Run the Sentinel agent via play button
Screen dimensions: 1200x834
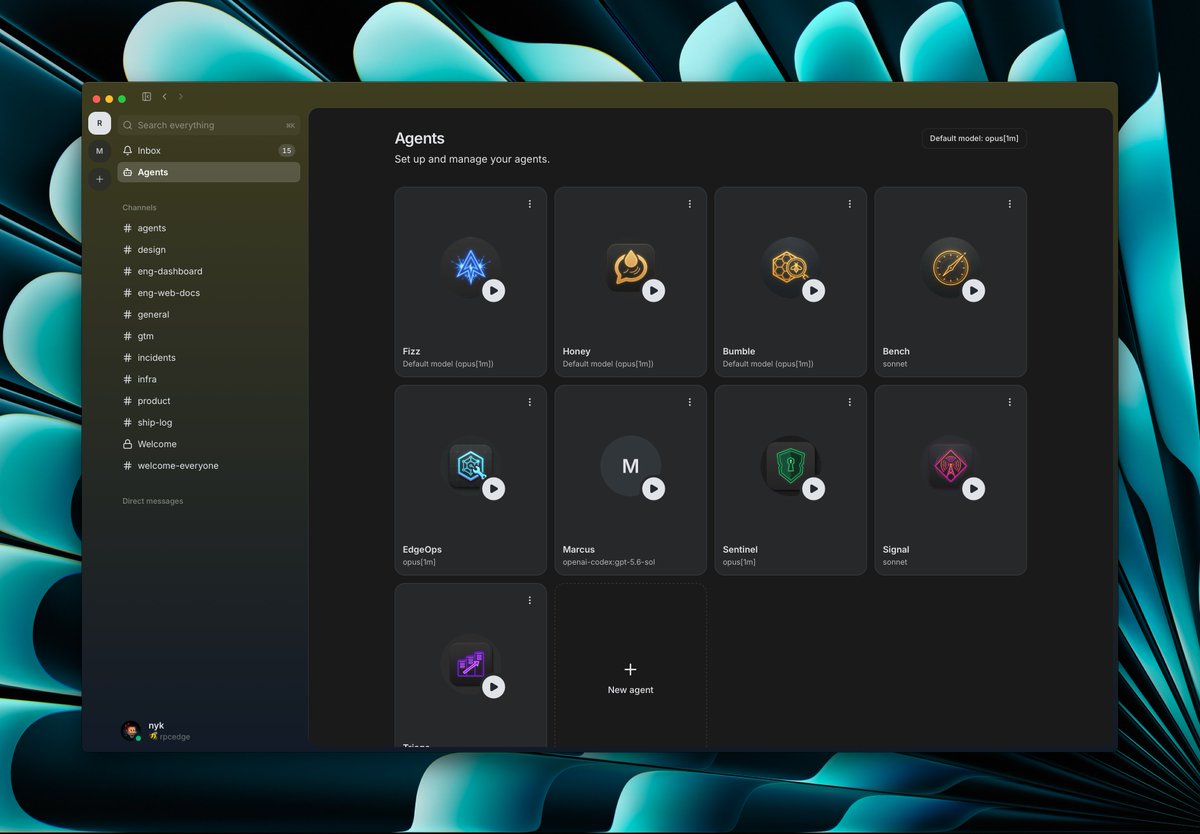[813, 488]
